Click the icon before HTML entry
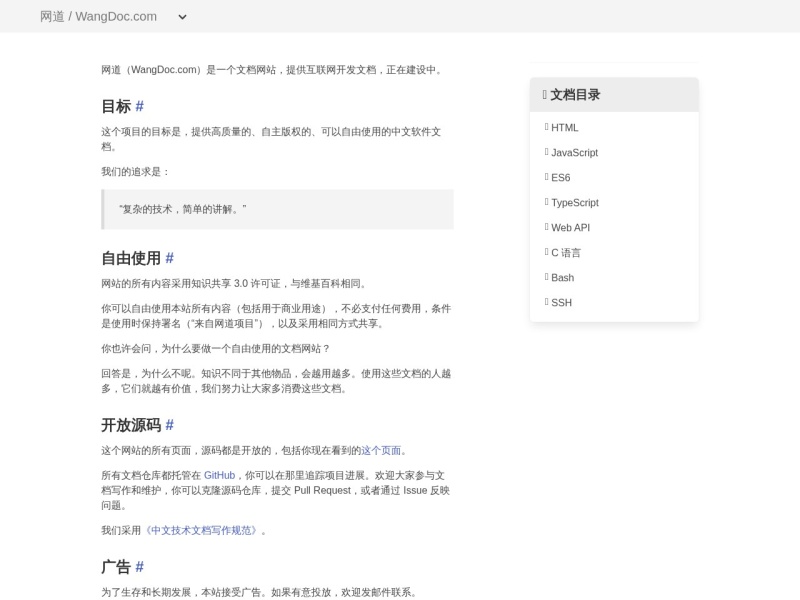 pos(546,127)
